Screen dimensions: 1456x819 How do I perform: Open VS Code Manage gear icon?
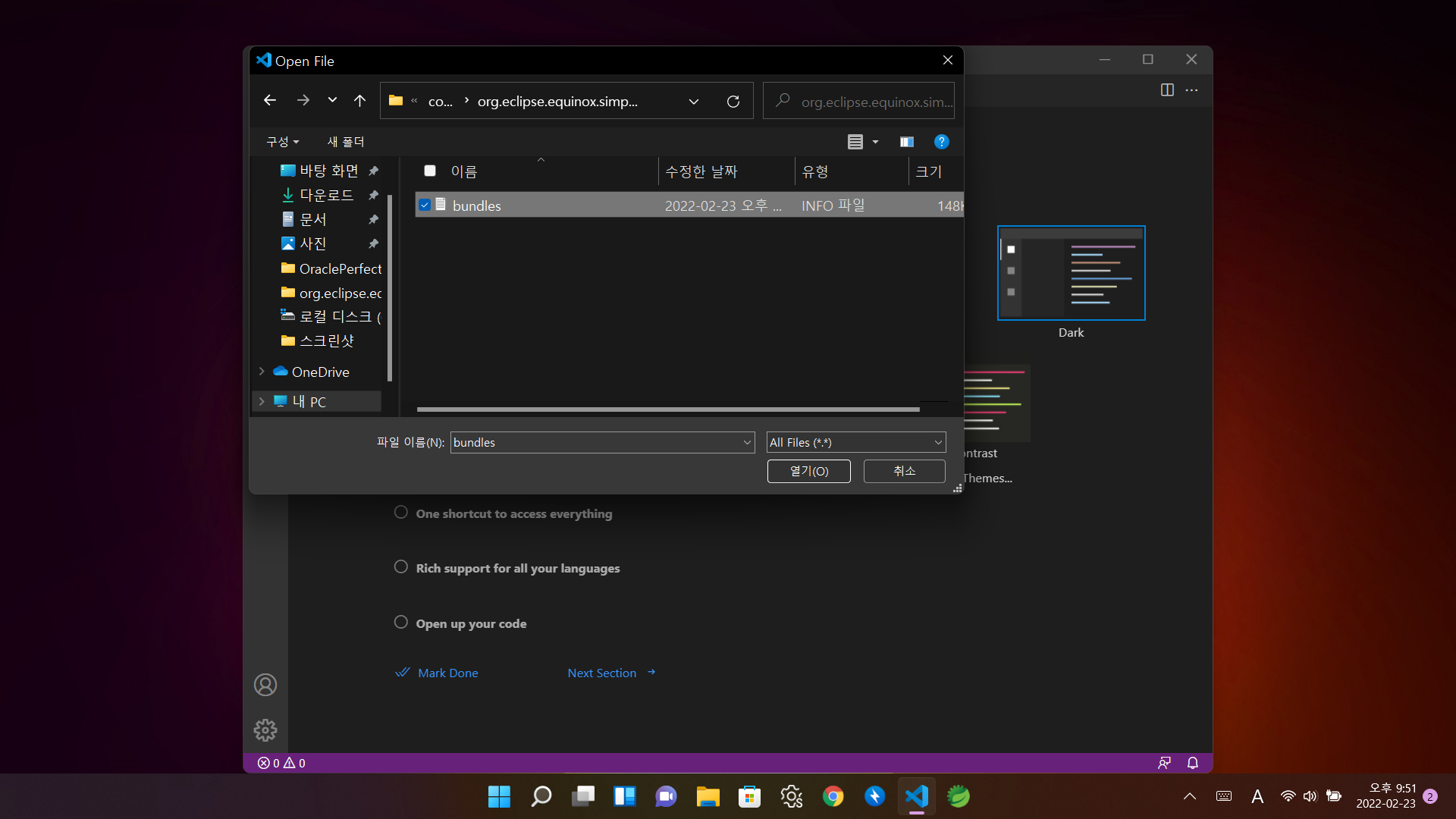point(265,730)
